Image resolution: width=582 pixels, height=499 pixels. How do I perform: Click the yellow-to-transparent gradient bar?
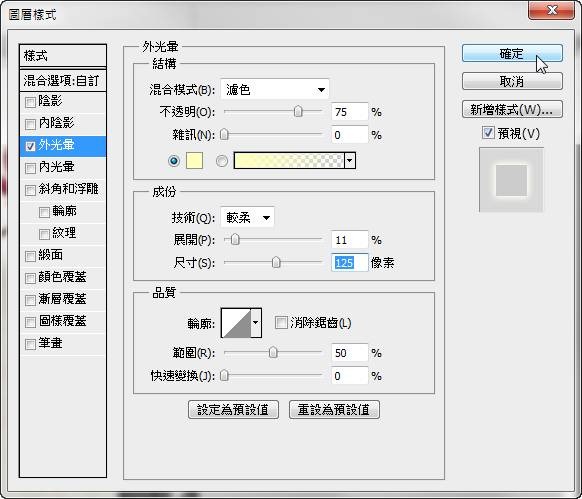(x=289, y=161)
